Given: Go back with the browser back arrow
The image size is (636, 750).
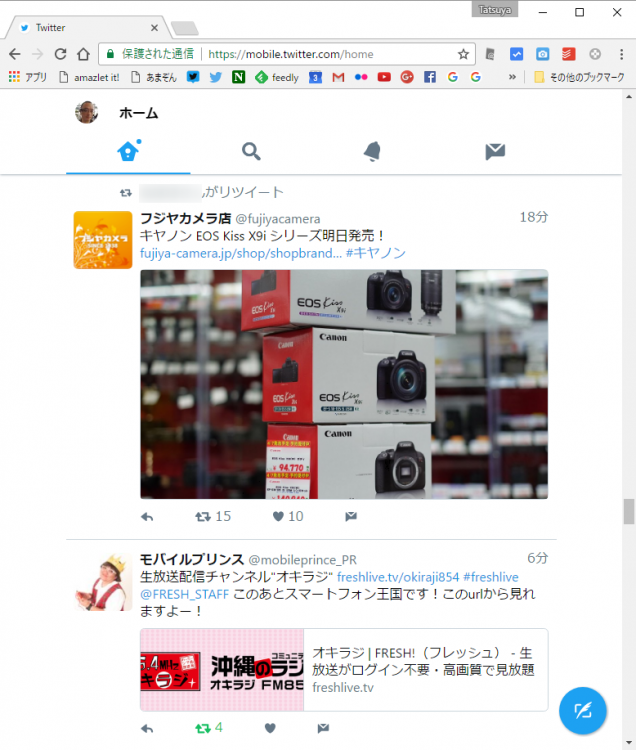Looking at the screenshot, I should pyautogui.click(x=15, y=54).
